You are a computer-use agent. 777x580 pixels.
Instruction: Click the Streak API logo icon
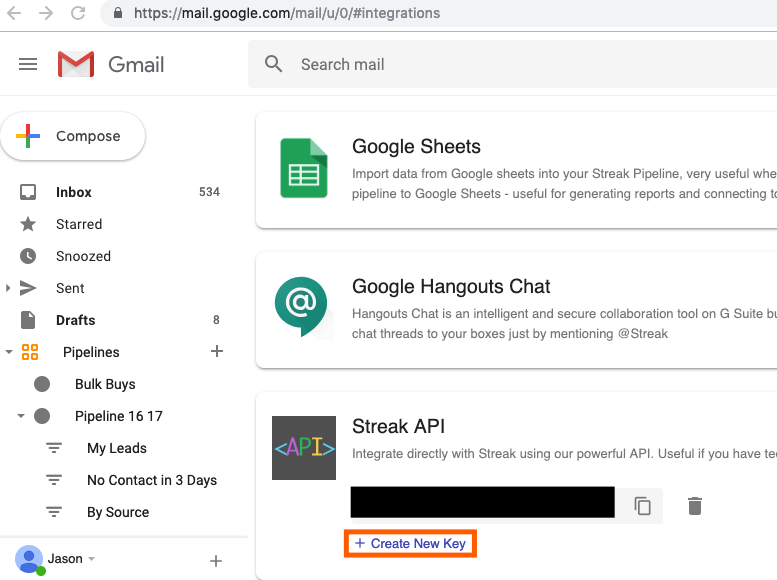(x=304, y=448)
